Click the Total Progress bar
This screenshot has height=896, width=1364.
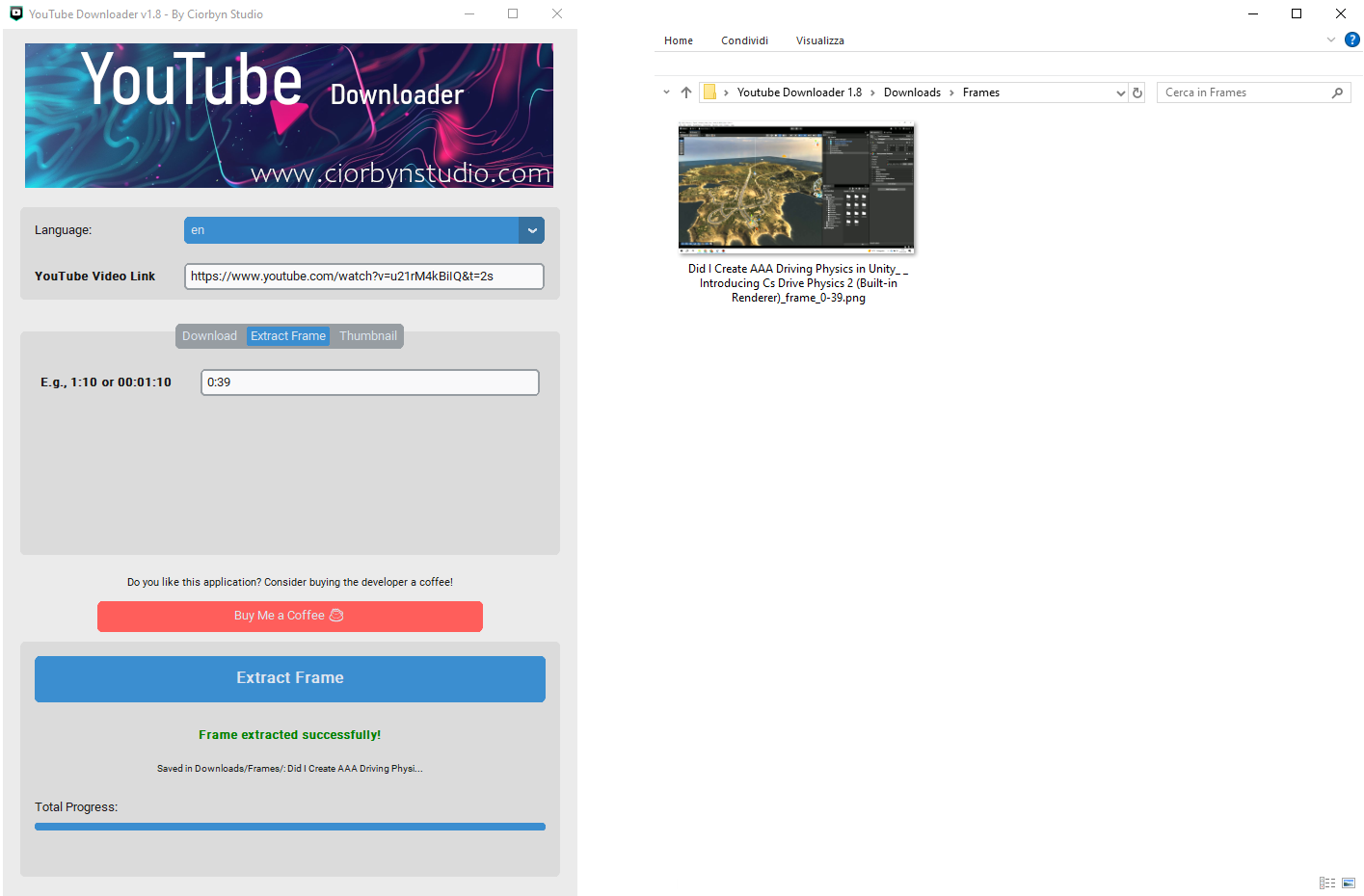point(290,827)
